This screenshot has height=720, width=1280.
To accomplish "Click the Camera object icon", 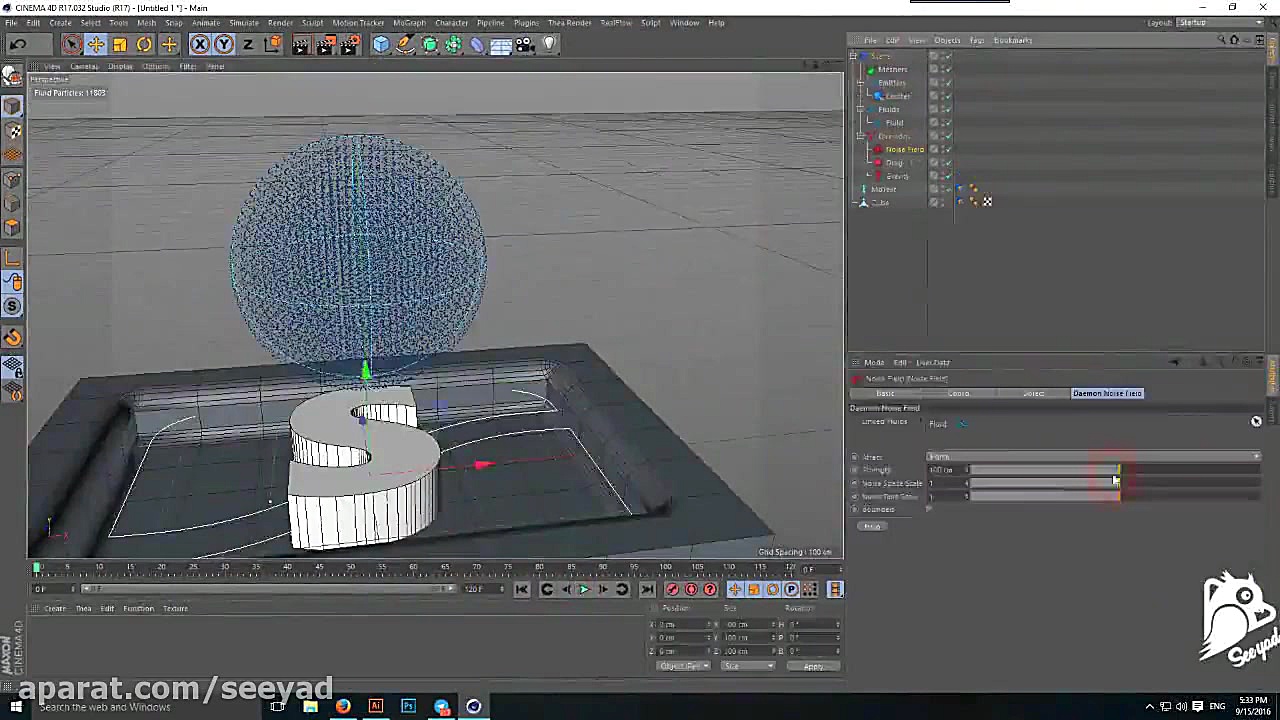I will coord(525,44).
